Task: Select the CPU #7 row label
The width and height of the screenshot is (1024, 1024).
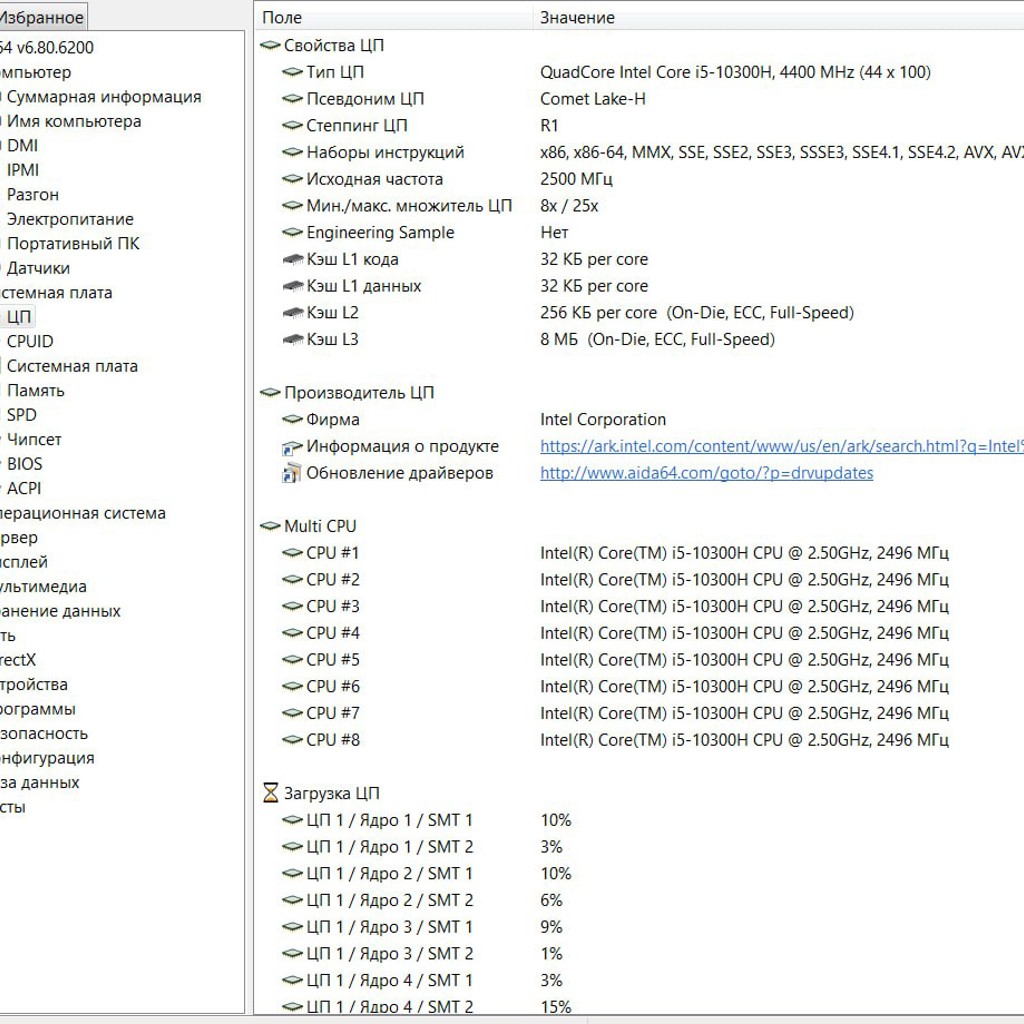Action: [x=333, y=713]
